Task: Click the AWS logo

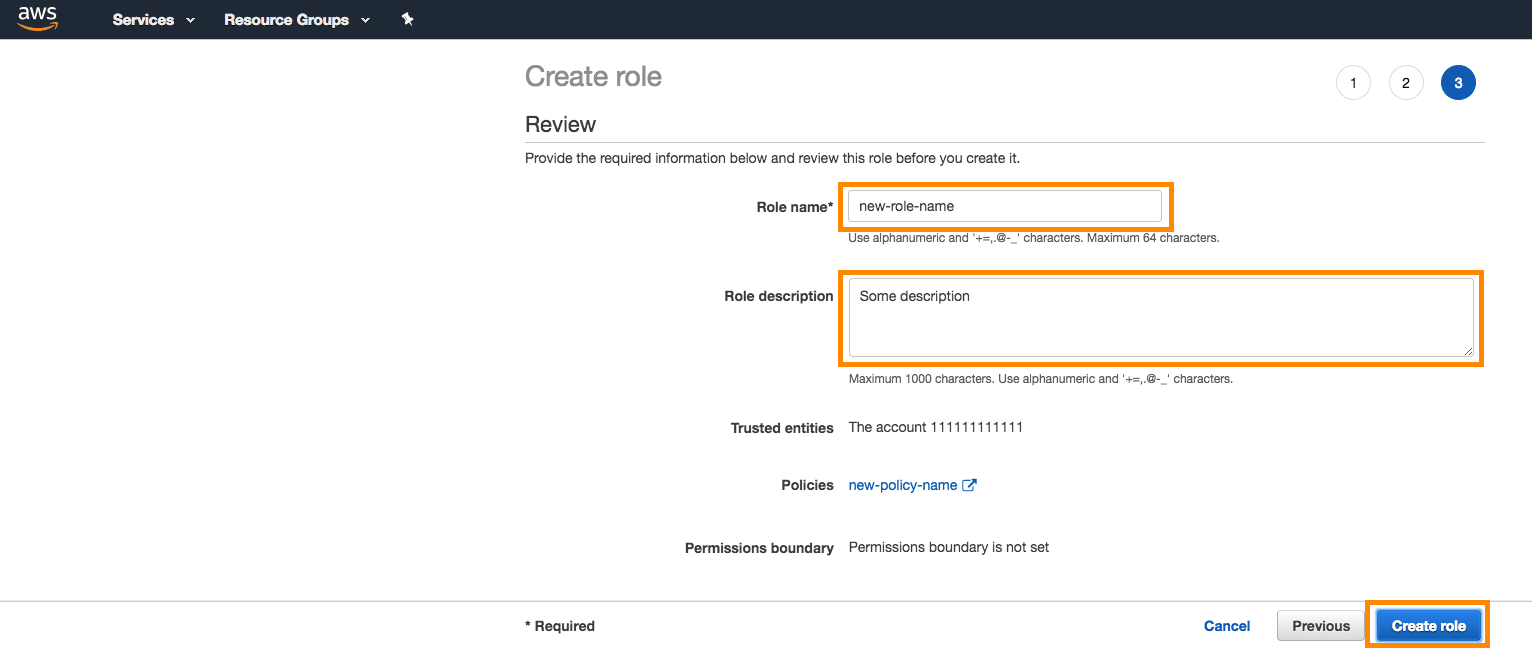Action: pos(37,19)
